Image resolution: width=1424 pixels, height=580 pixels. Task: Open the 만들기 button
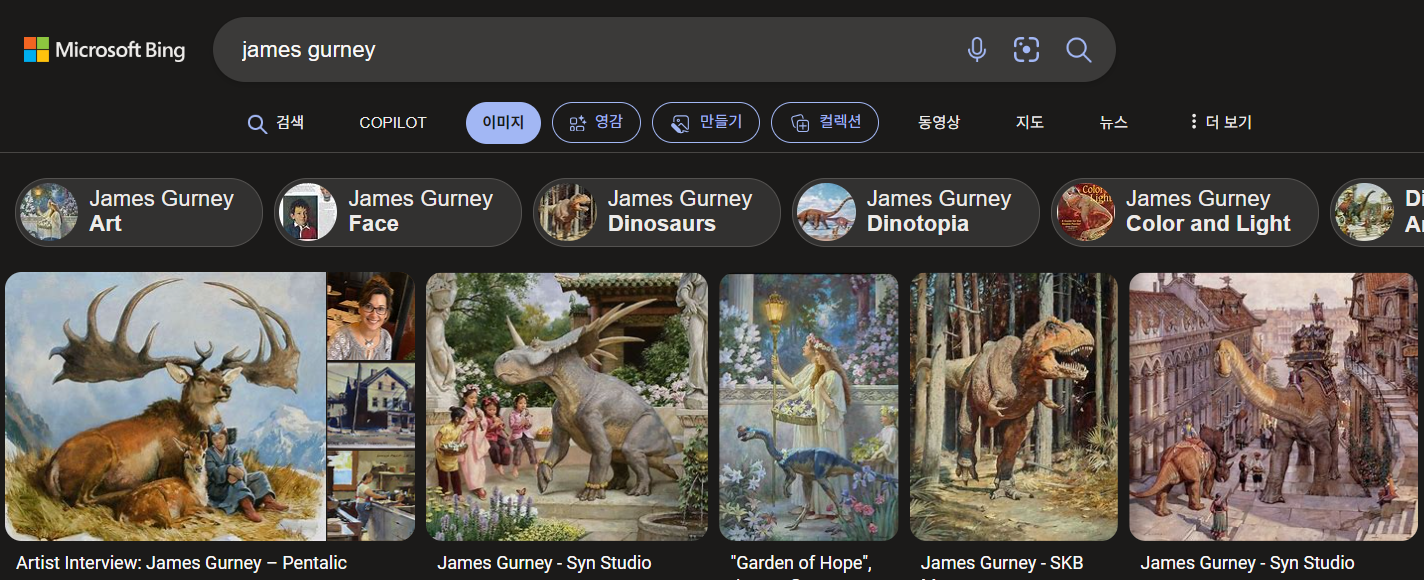[x=706, y=123]
